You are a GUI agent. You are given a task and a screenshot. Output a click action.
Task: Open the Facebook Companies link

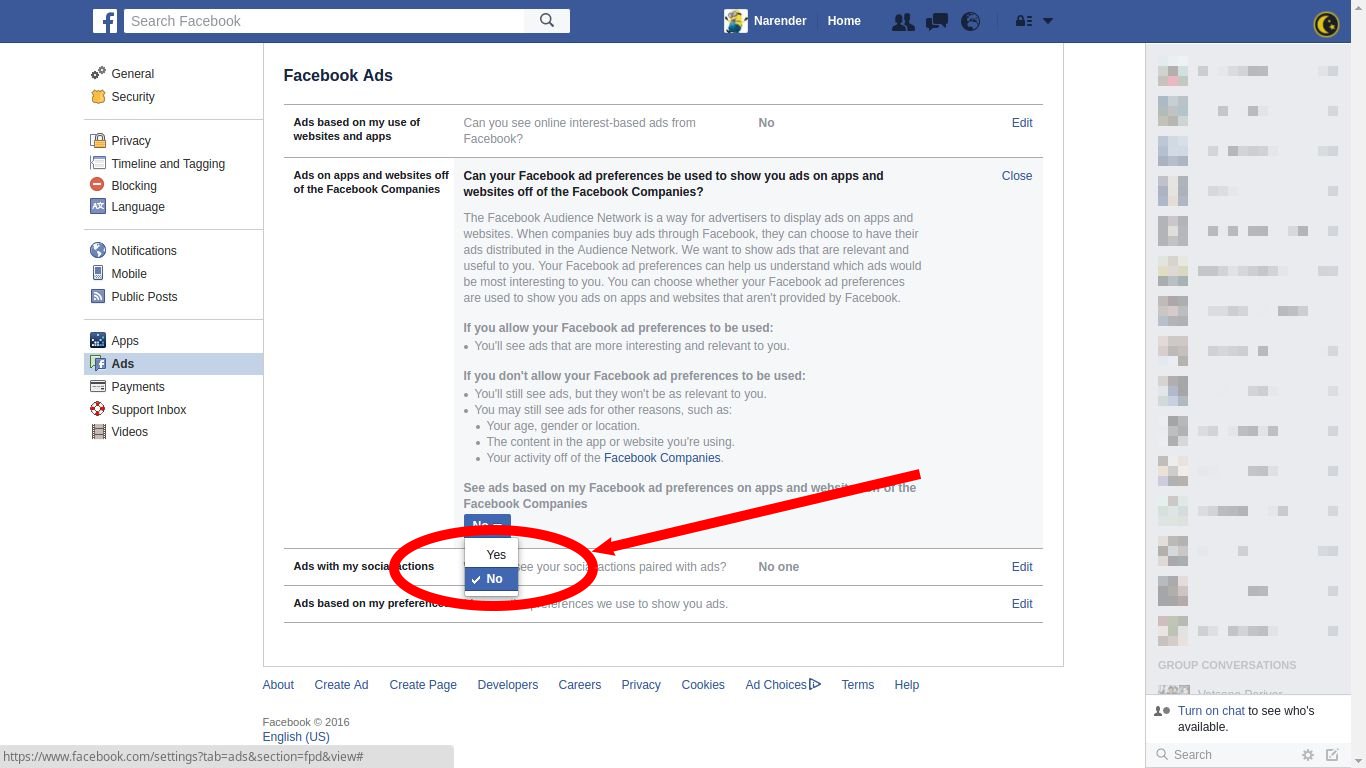click(x=661, y=458)
